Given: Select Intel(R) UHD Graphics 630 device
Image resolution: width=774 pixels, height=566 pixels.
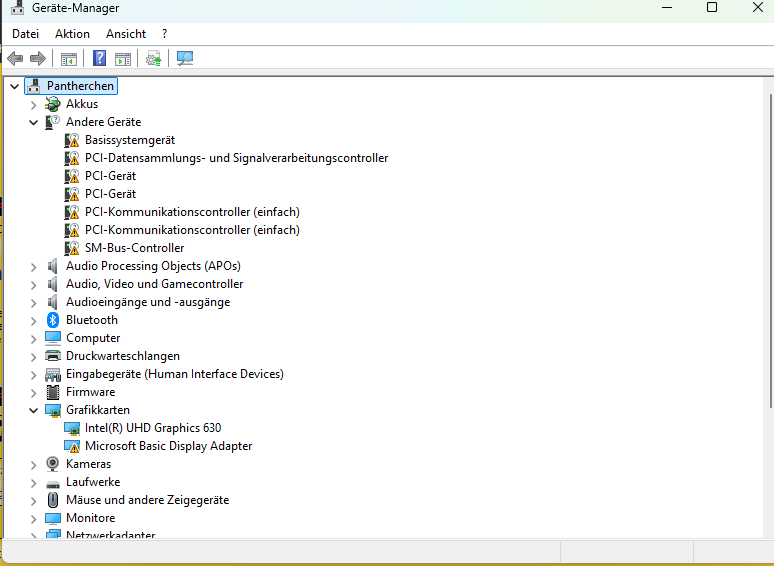Looking at the screenshot, I should point(152,428).
